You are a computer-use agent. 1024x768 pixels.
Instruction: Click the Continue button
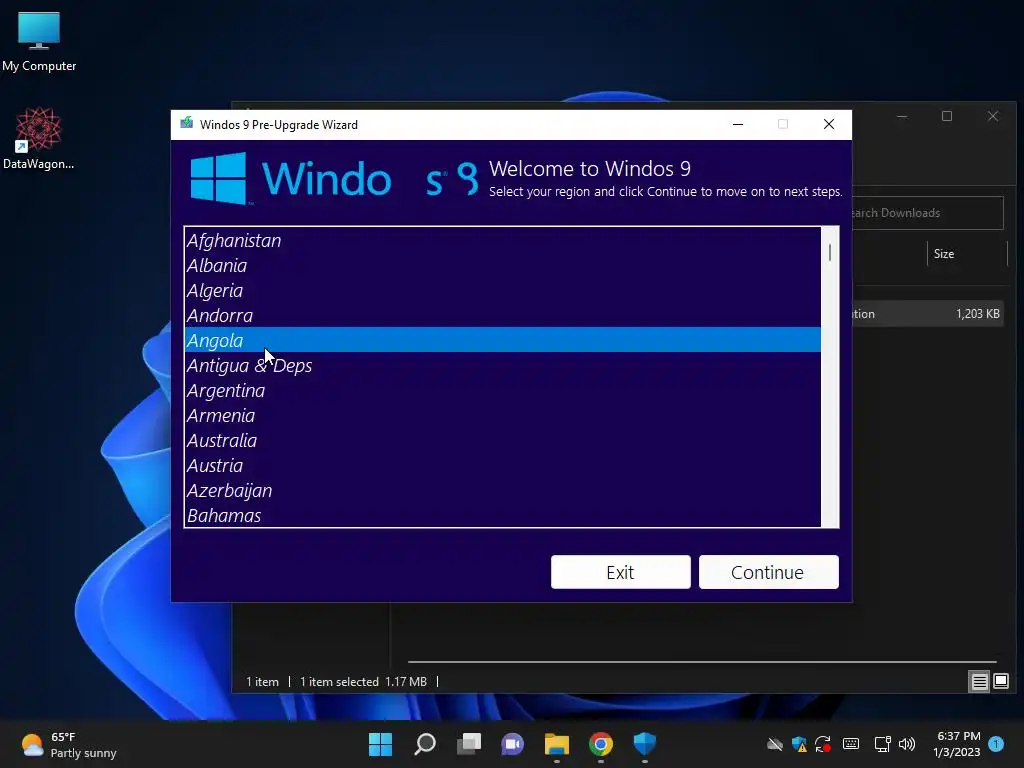click(x=769, y=572)
